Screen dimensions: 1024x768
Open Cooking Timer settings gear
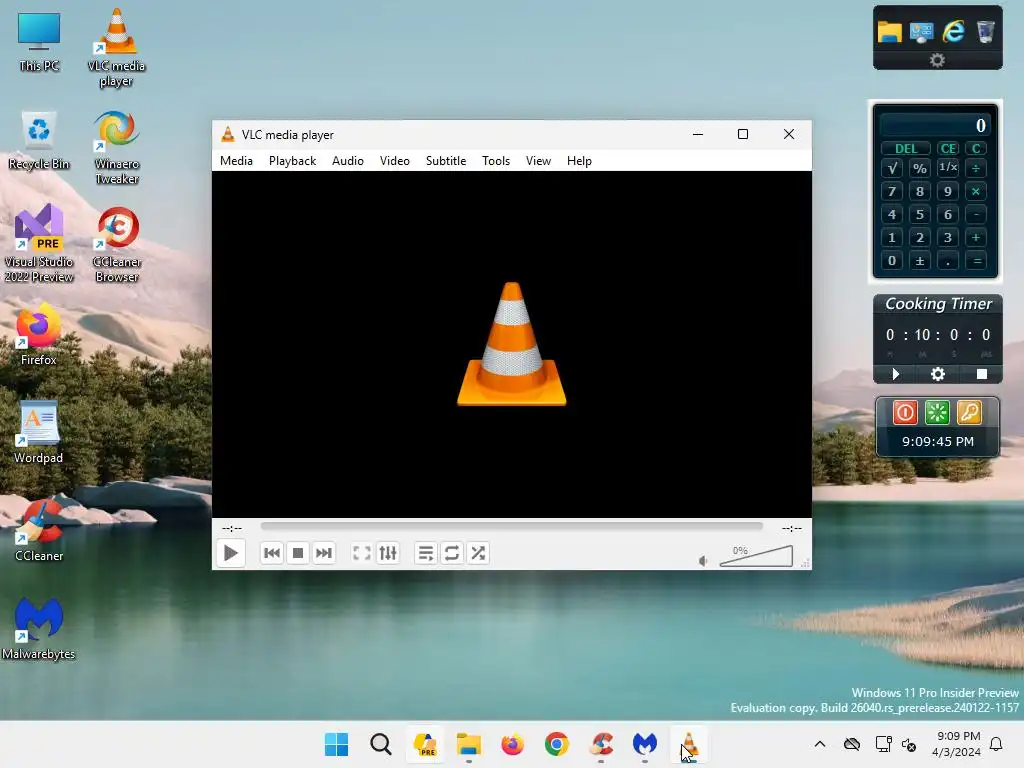[x=938, y=374]
